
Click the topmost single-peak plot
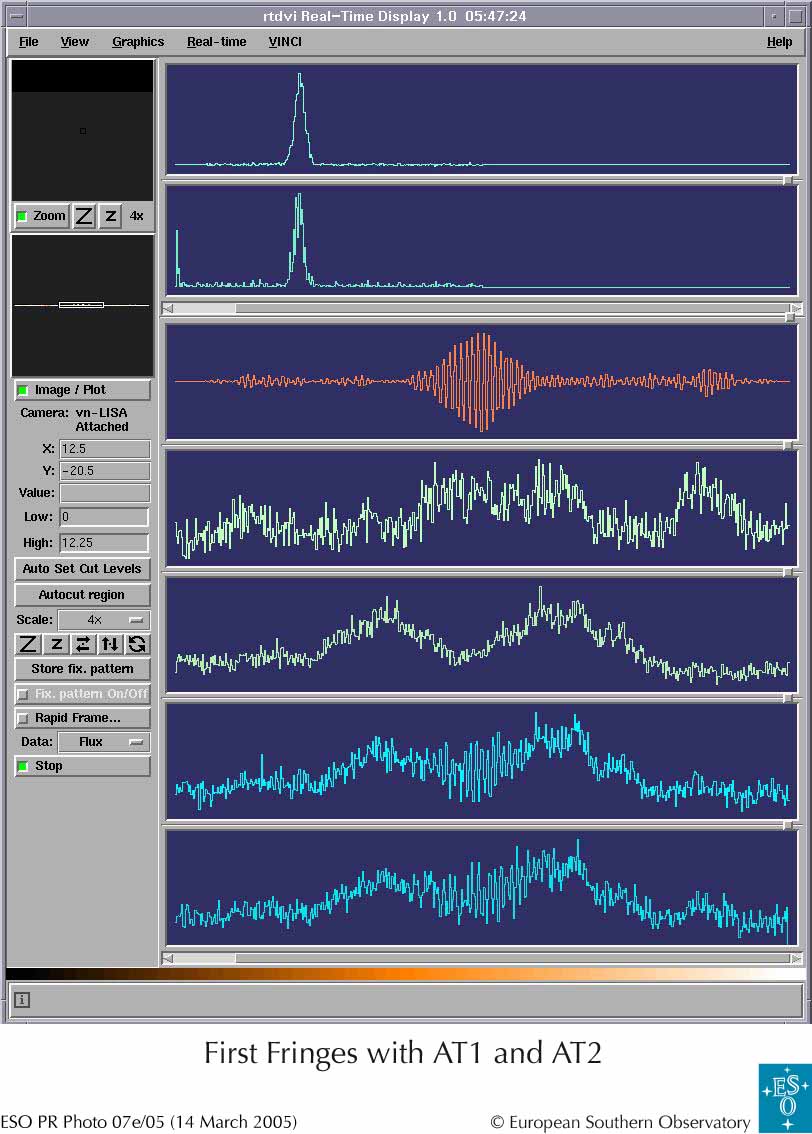(482, 119)
